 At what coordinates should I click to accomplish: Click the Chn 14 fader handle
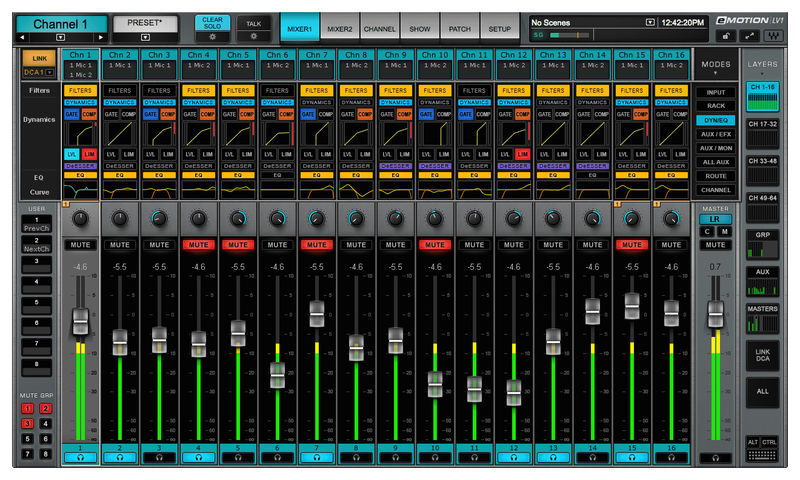(592, 311)
